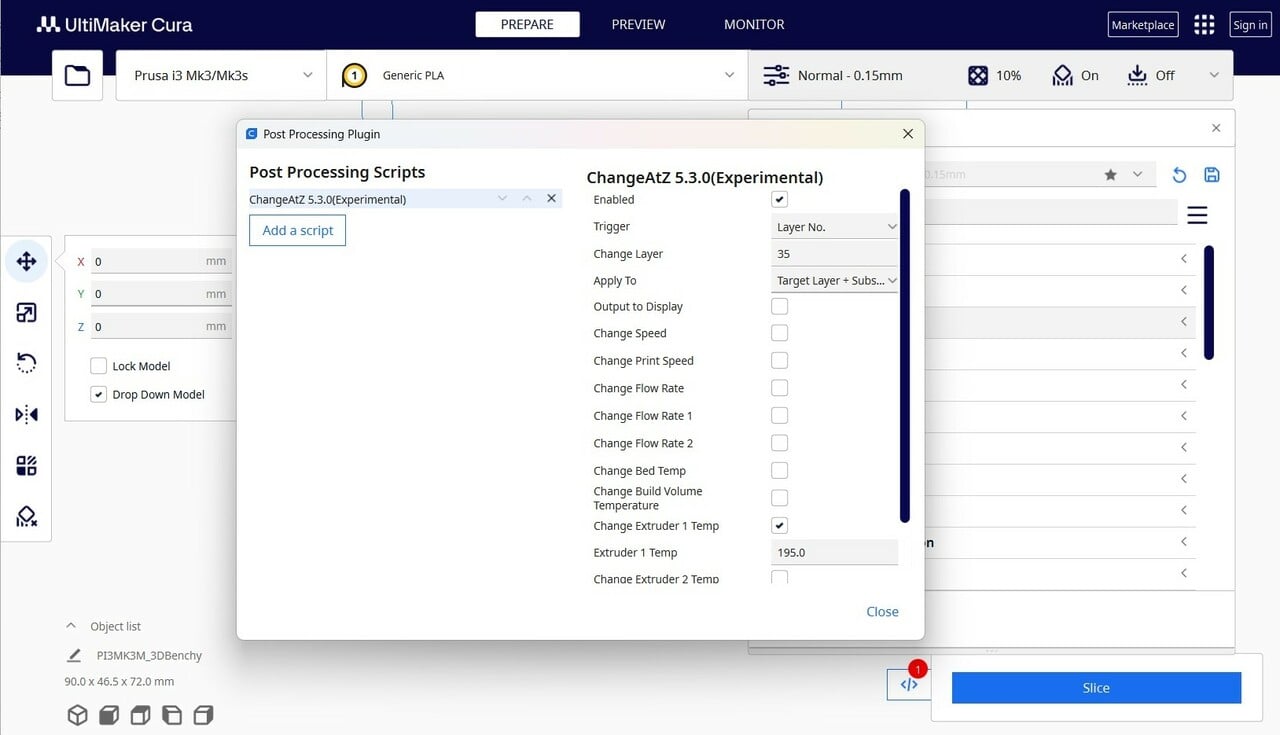
Task: Open the Trigger Layer No. dropdown
Action: pyautogui.click(x=835, y=227)
